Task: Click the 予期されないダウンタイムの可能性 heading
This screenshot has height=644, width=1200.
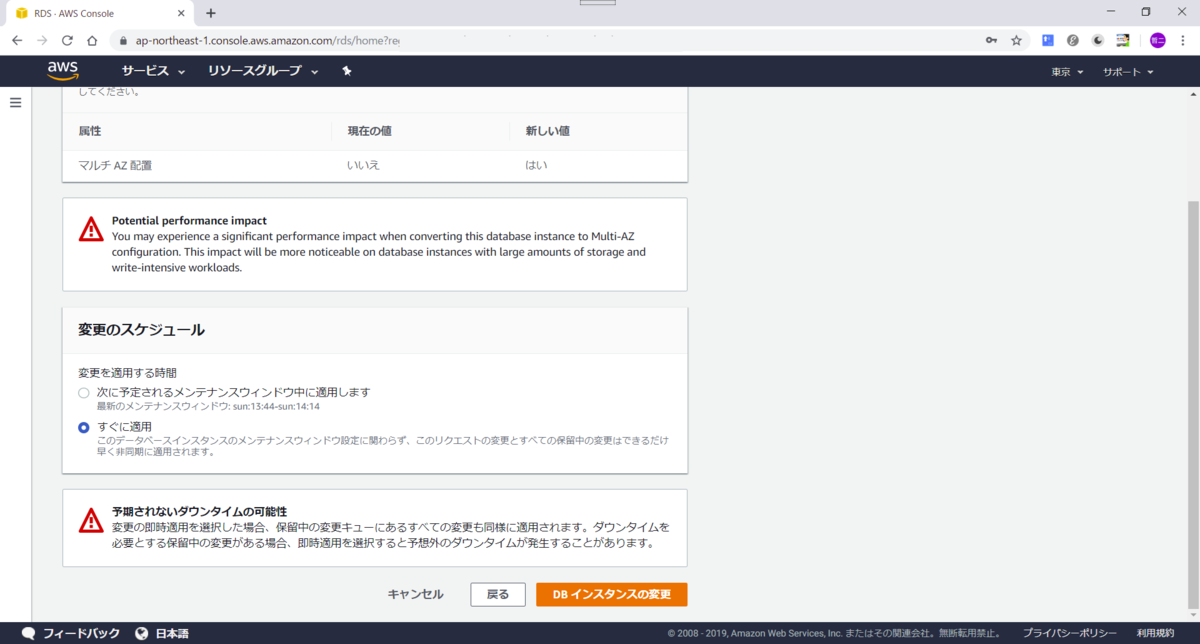Action: [200, 511]
